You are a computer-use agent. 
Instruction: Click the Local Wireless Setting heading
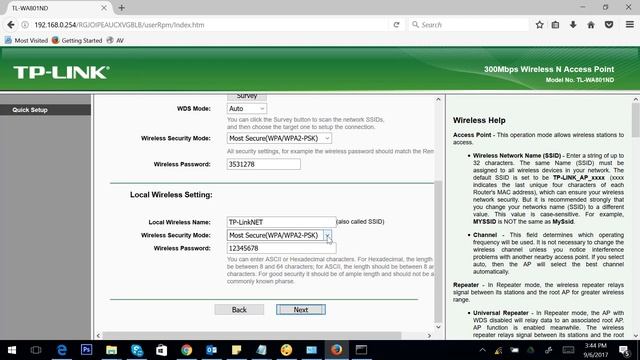(x=171, y=195)
